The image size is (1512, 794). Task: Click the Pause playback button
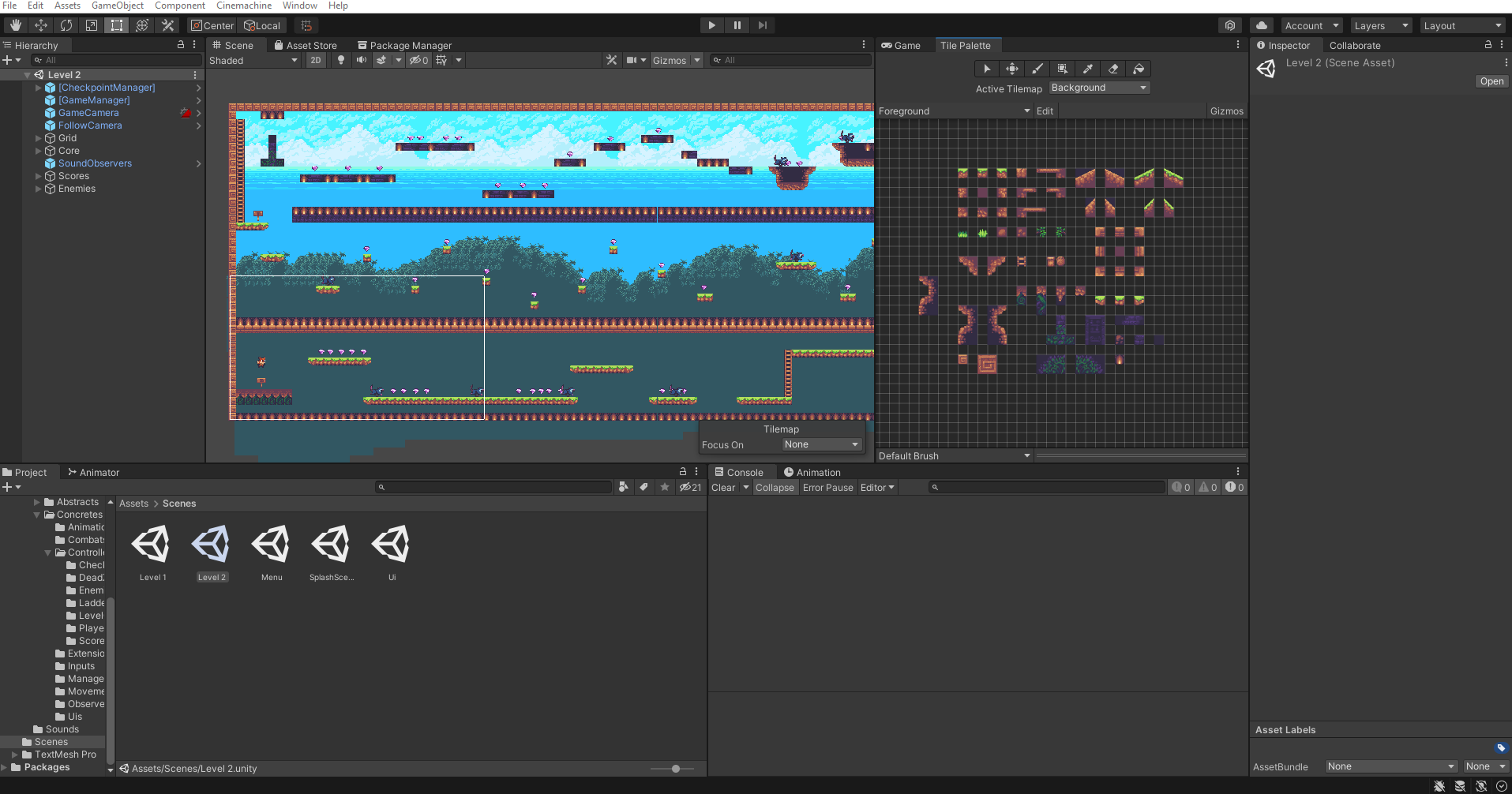pyautogui.click(x=737, y=25)
